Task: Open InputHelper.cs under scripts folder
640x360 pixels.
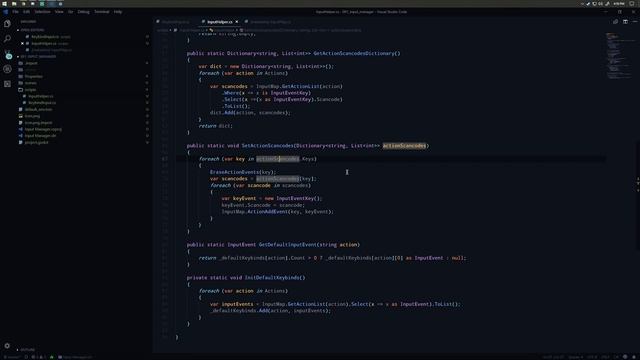Action: 41,96
